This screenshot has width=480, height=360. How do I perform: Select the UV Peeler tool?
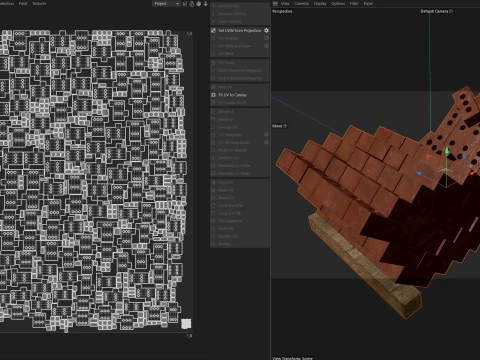click(x=240, y=63)
